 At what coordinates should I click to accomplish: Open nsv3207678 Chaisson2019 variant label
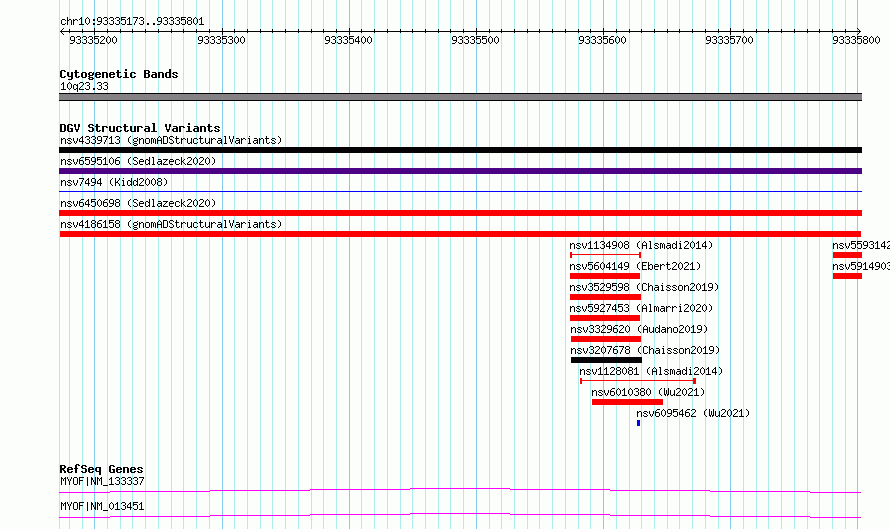(645, 350)
